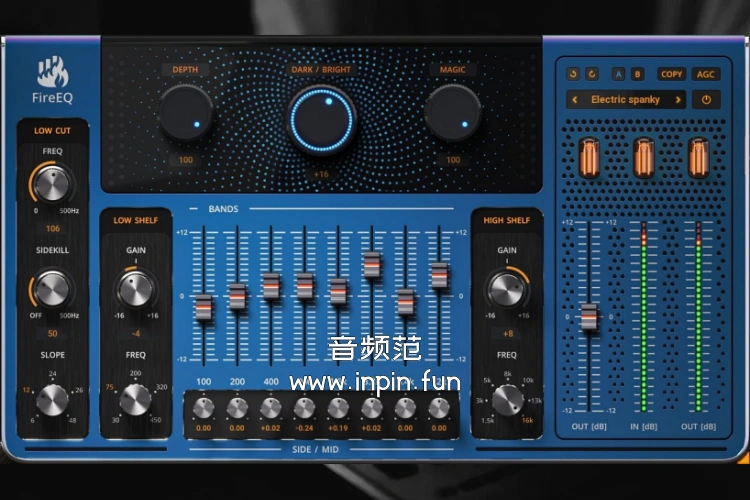Click the FireEQ logo
Image resolution: width=750 pixels, height=500 pixels.
point(53,80)
